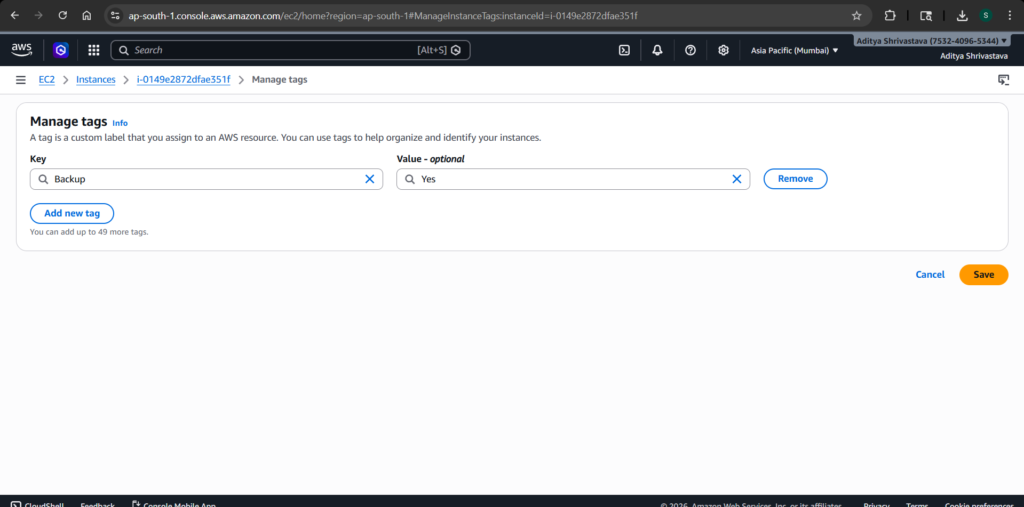Clear the Yes value field

737,179
